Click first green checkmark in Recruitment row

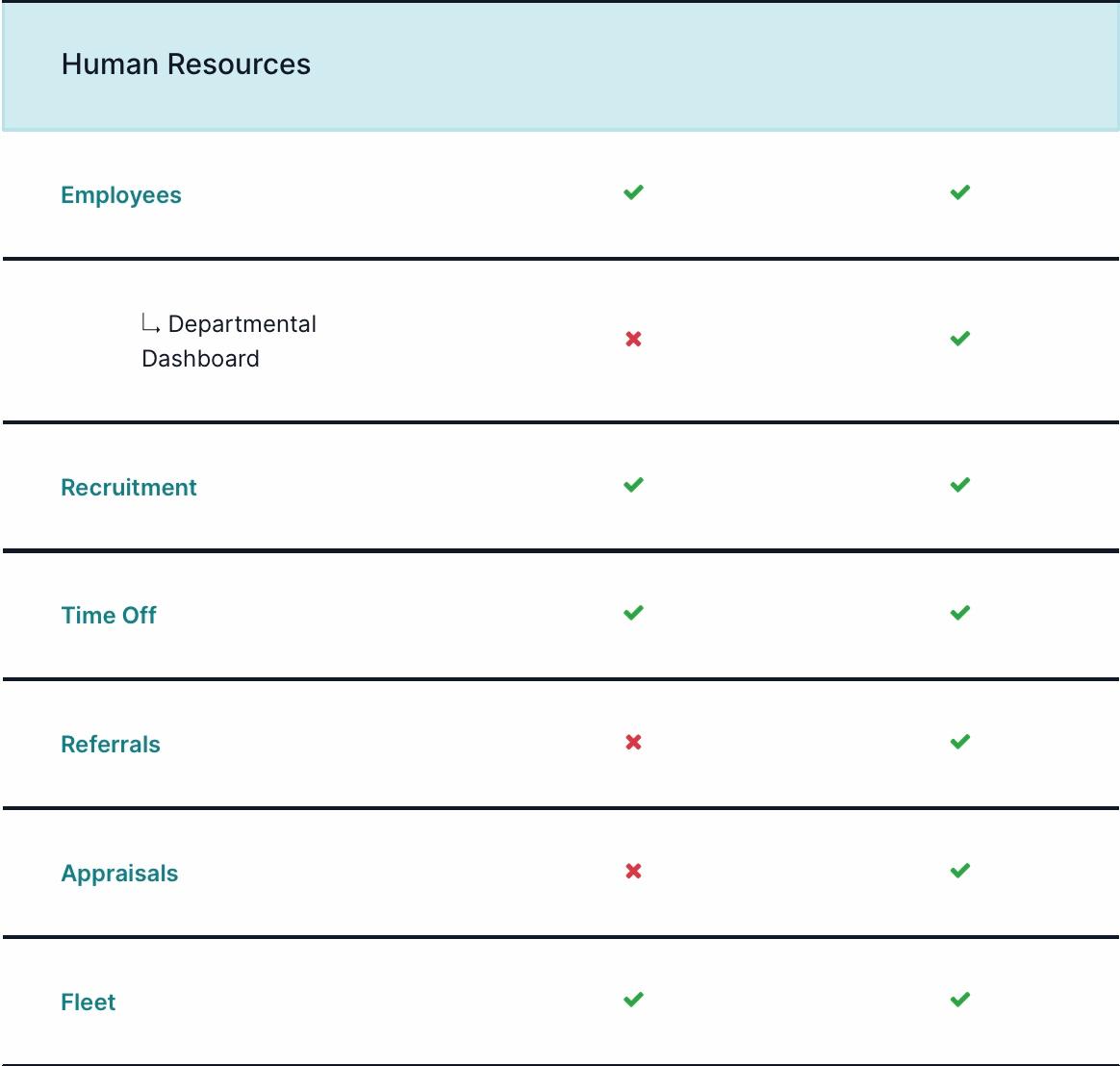633,485
